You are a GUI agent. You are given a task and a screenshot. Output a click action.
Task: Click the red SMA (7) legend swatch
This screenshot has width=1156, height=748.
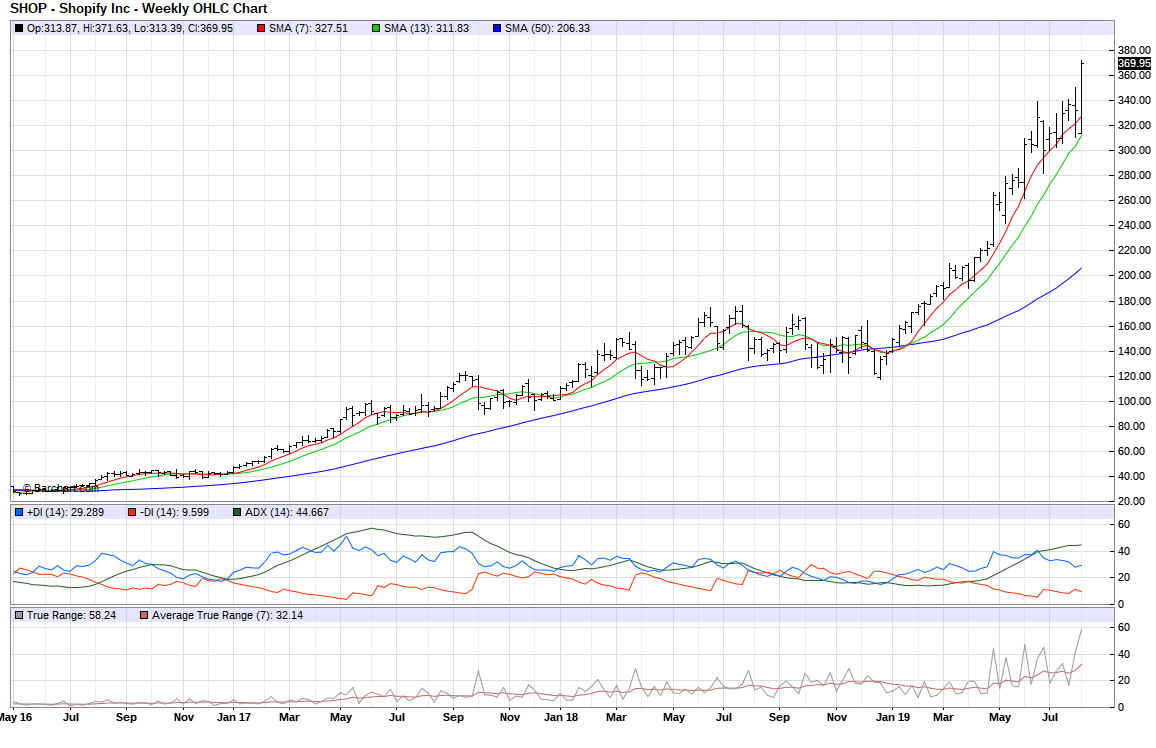[261, 29]
